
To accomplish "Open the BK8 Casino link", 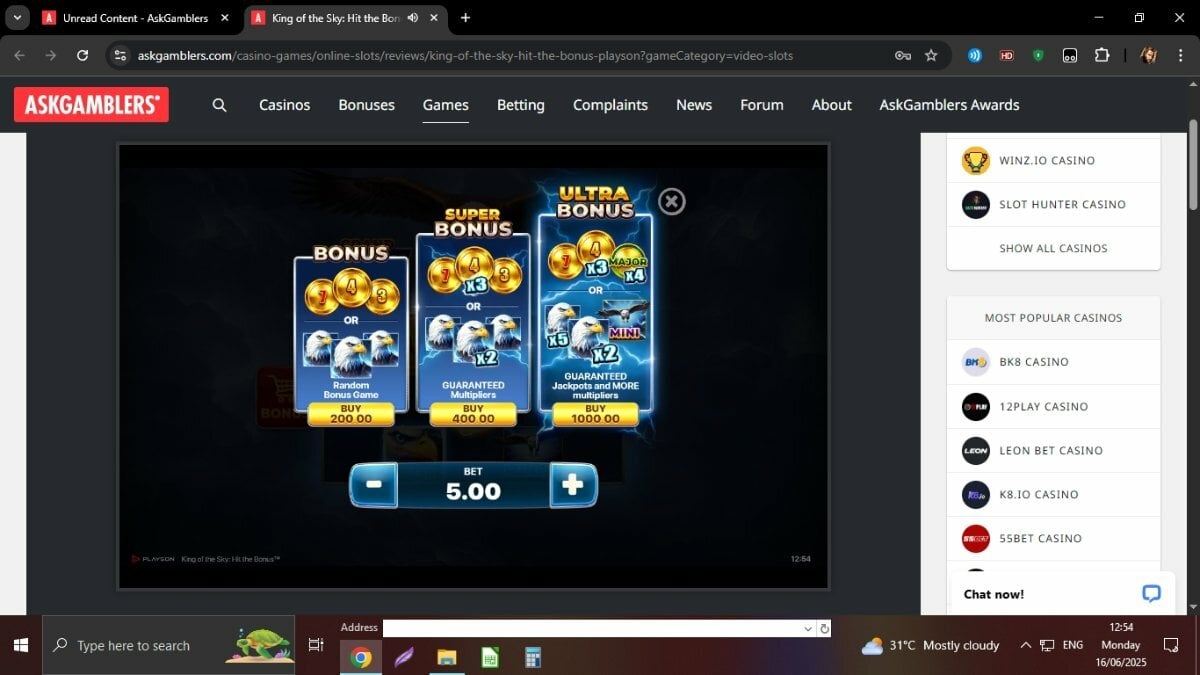I will point(1053,362).
